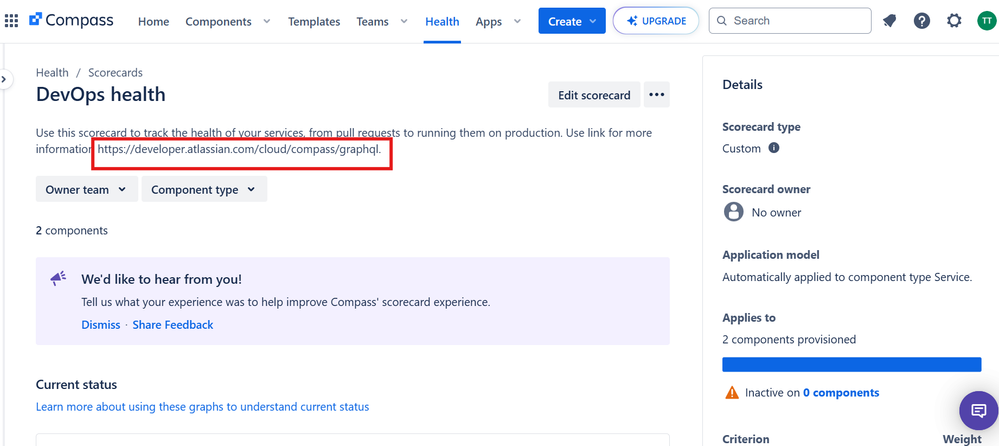
Task: Click the Application model label
Action: tap(771, 255)
